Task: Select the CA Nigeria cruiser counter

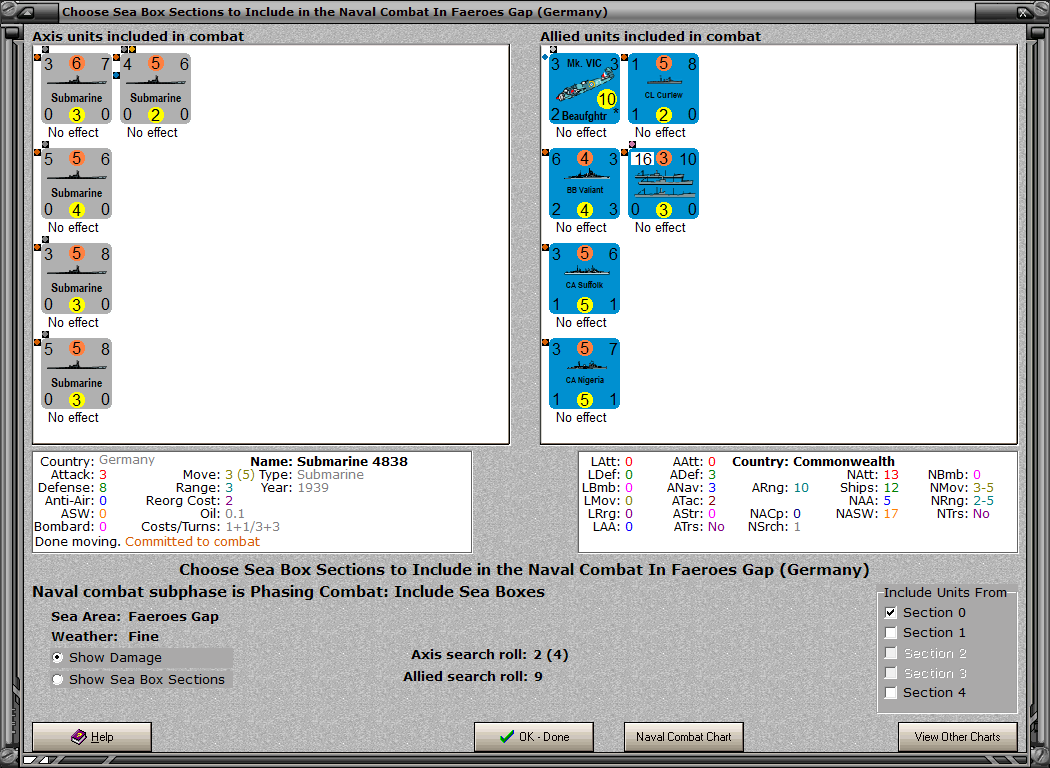Action: pyautogui.click(x=585, y=374)
